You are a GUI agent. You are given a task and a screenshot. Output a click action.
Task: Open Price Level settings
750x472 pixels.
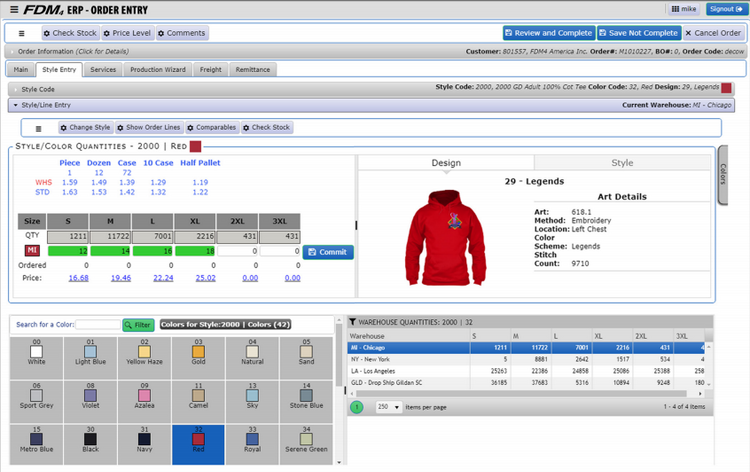tap(128, 33)
